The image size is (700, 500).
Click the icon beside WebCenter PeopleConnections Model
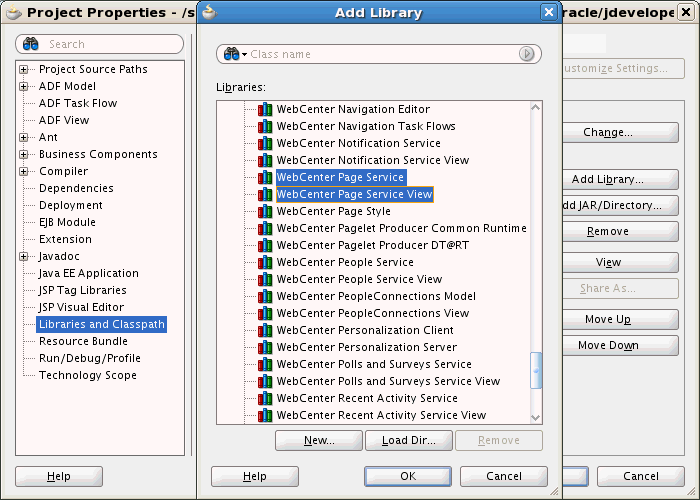click(265, 296)
